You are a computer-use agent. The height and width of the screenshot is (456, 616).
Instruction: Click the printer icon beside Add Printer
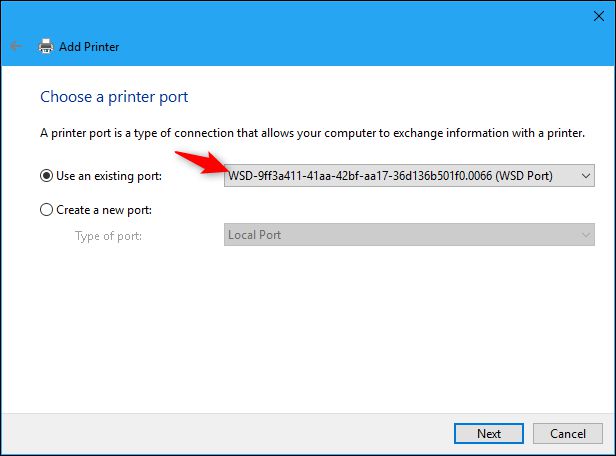pos(45,46)
